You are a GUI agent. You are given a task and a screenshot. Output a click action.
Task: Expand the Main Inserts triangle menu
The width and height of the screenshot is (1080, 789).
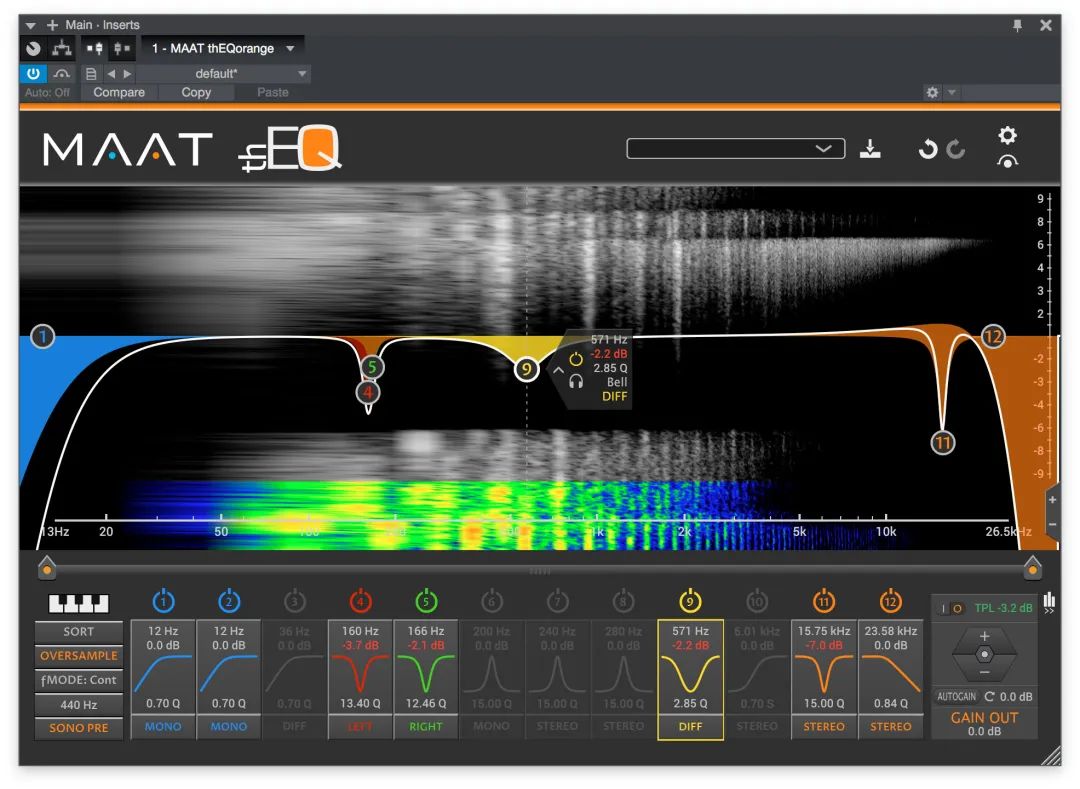[31, 25]
